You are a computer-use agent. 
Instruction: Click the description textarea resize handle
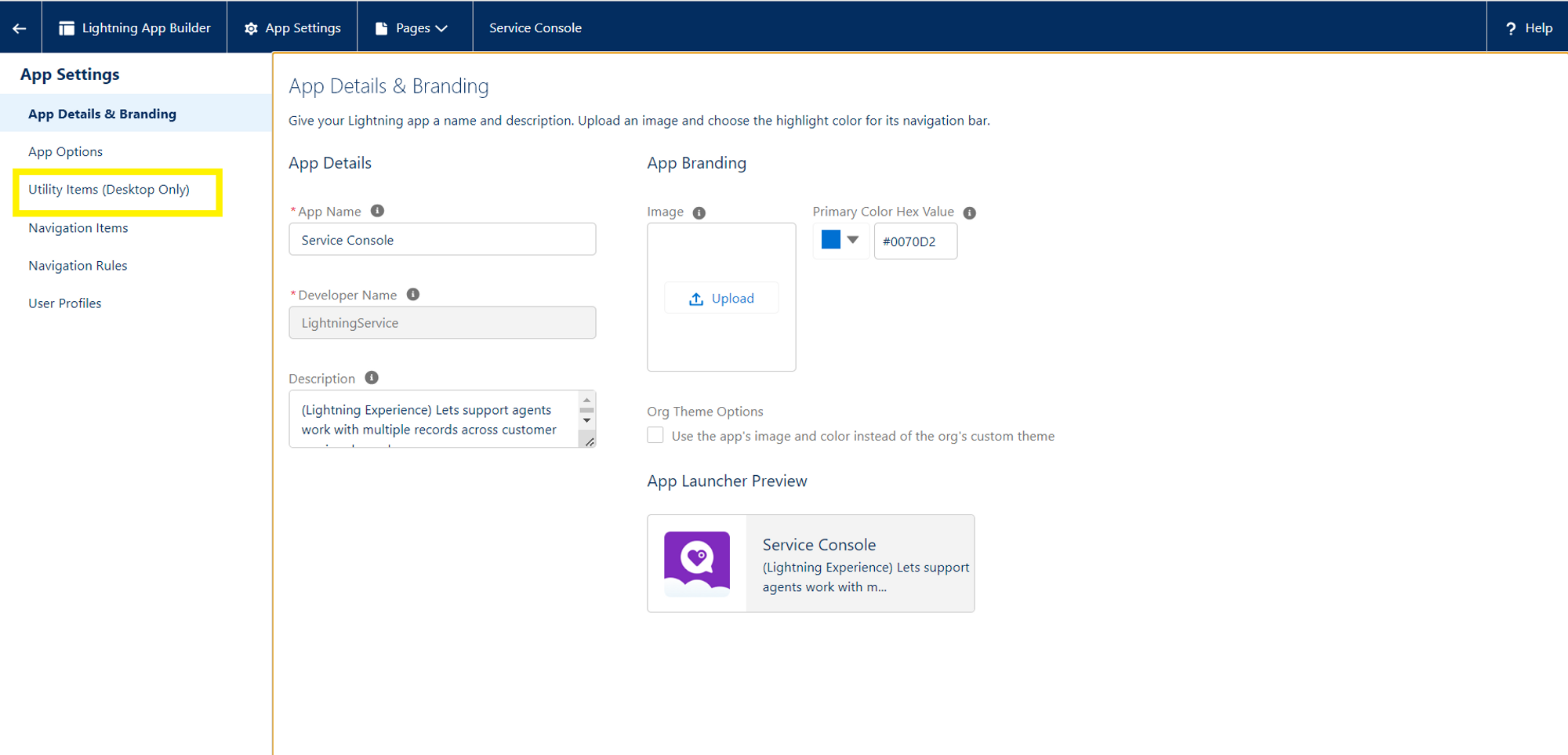coord(589,441)
